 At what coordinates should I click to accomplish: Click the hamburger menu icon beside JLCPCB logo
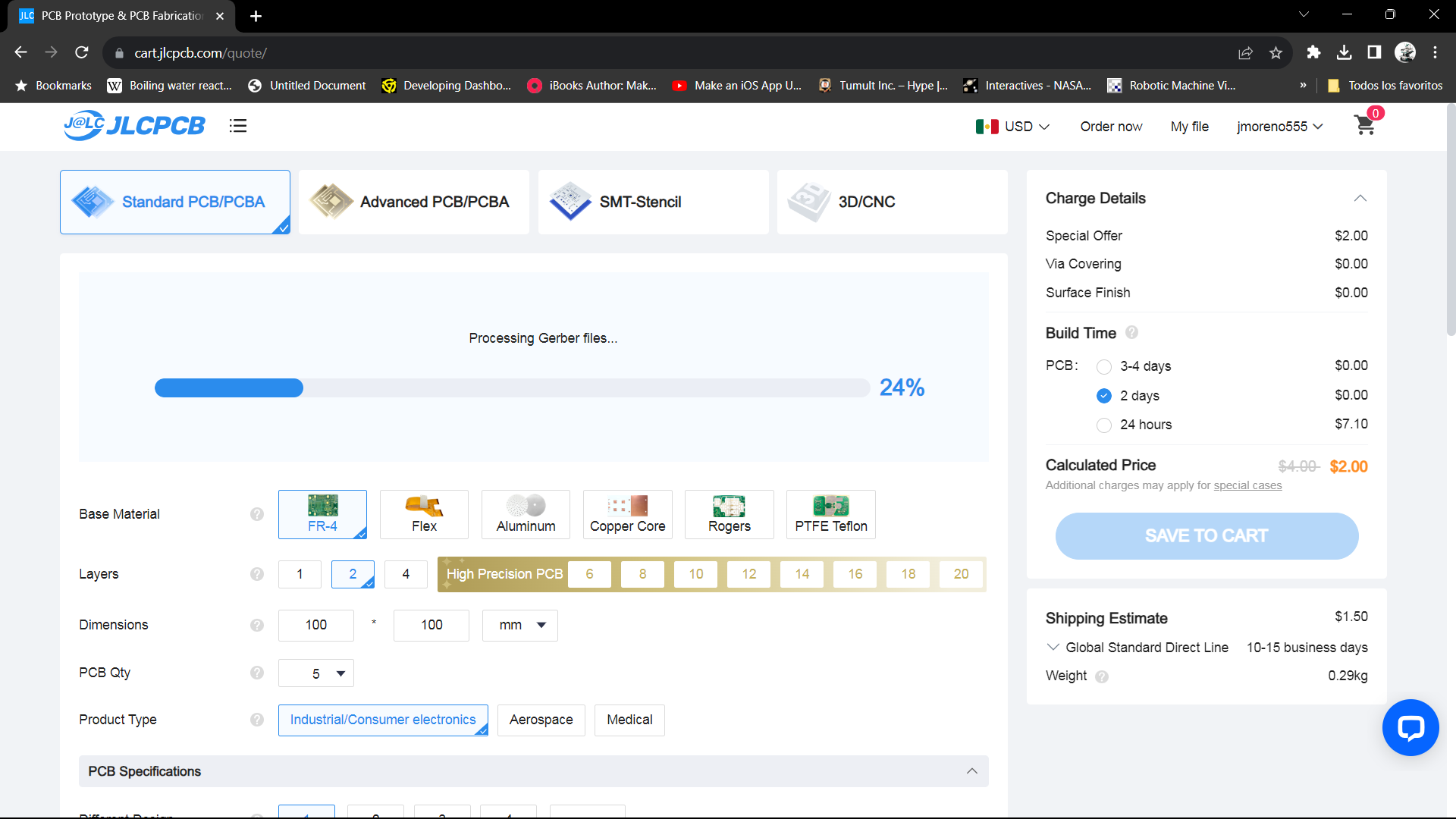(x=238, y=126)
